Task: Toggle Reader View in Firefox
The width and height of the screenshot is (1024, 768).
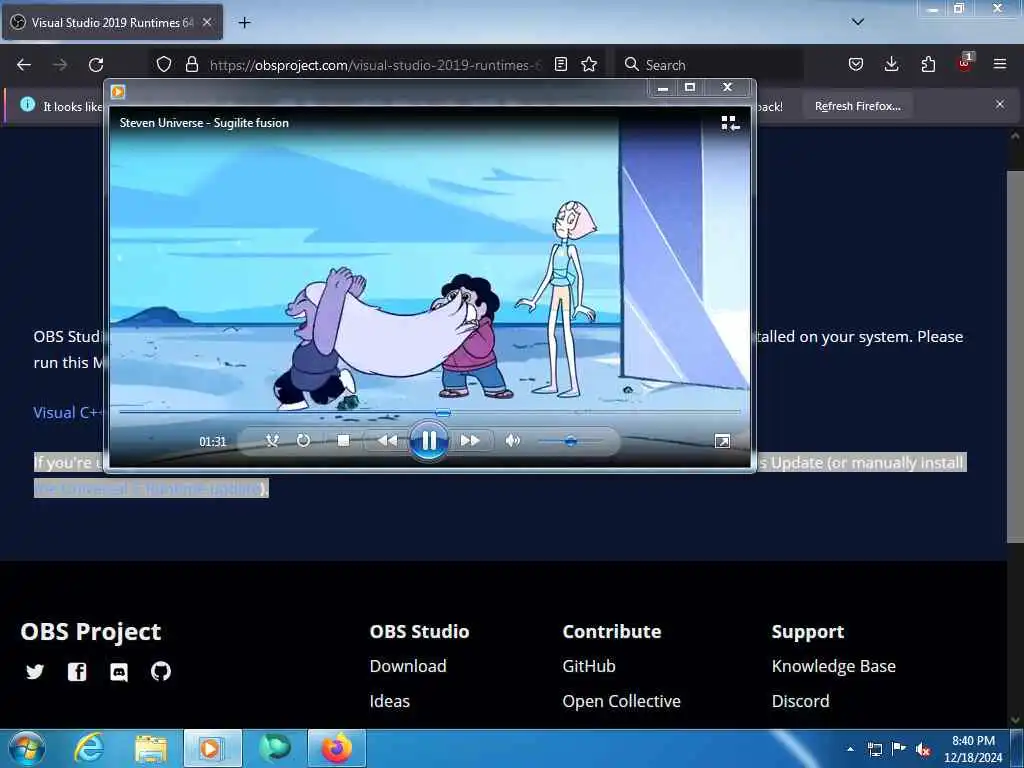Action: 561,64
